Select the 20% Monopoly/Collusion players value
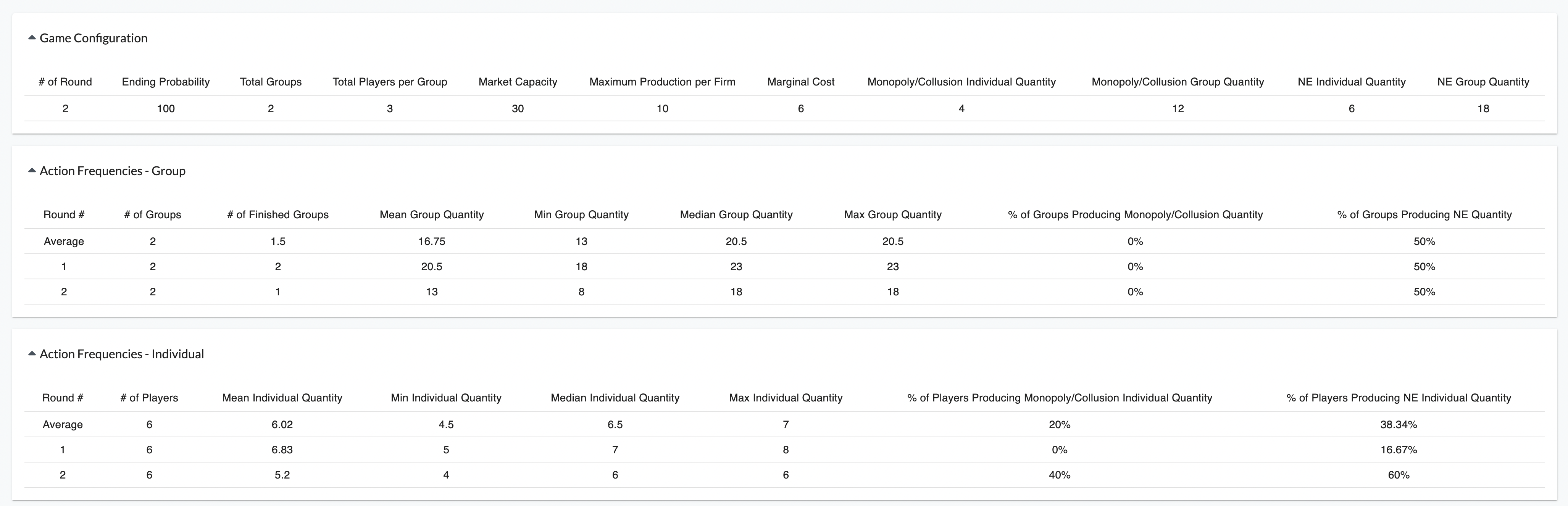The height and width of the screenshot is (506, 1568). (1060, 424)
